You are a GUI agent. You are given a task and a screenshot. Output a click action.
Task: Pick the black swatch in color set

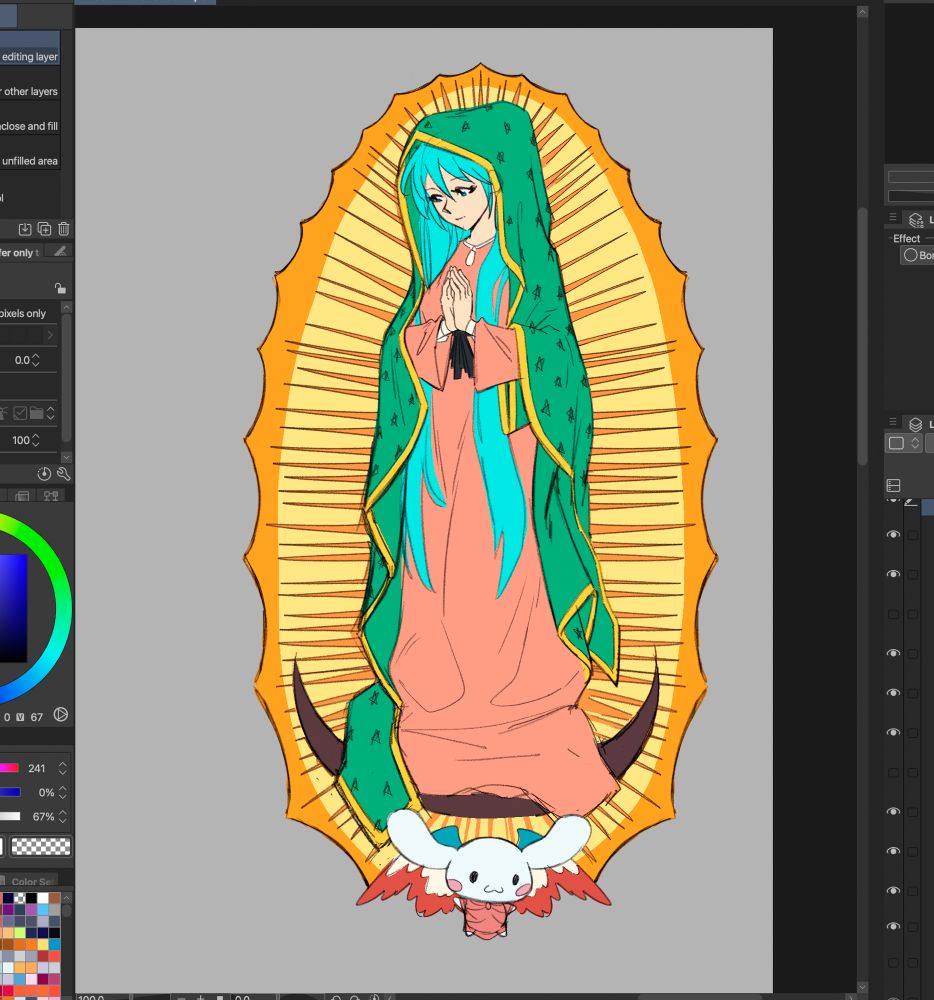click(31, 898)
